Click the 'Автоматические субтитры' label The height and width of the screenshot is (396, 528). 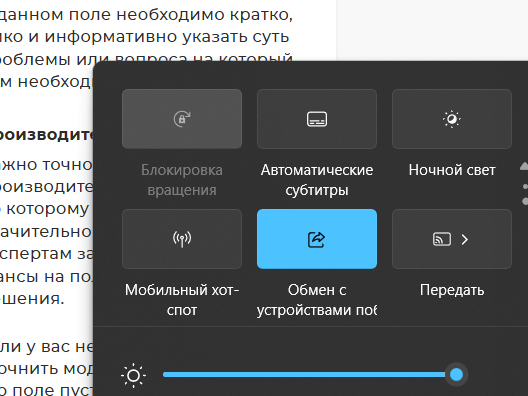317,180
